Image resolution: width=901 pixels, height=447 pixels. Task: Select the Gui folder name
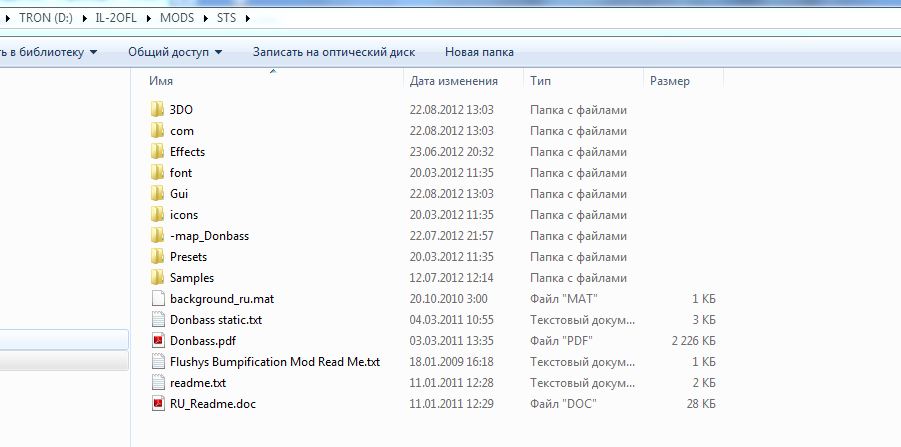179,194
